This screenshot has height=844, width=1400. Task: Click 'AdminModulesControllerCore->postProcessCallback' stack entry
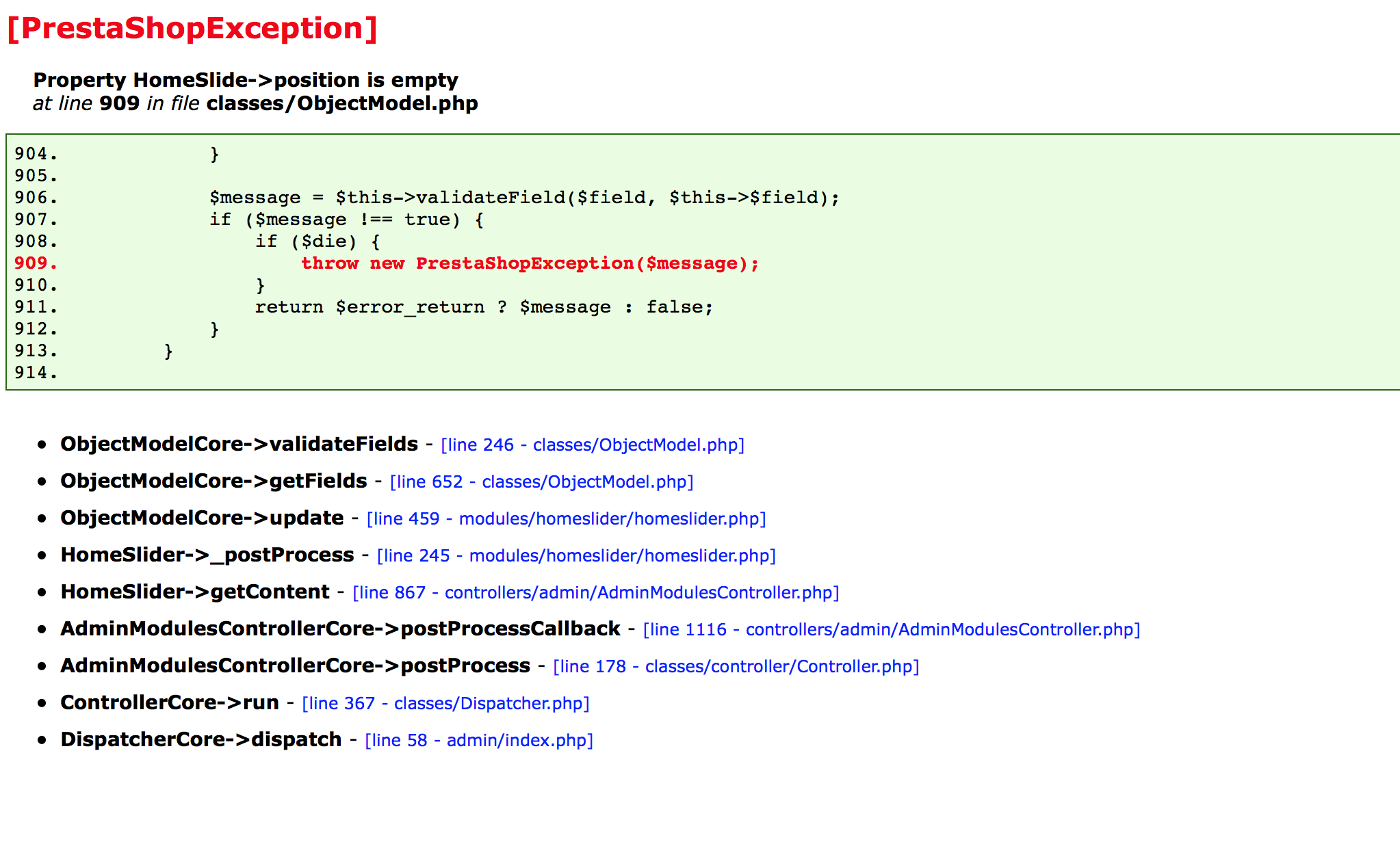coord(340,629)
